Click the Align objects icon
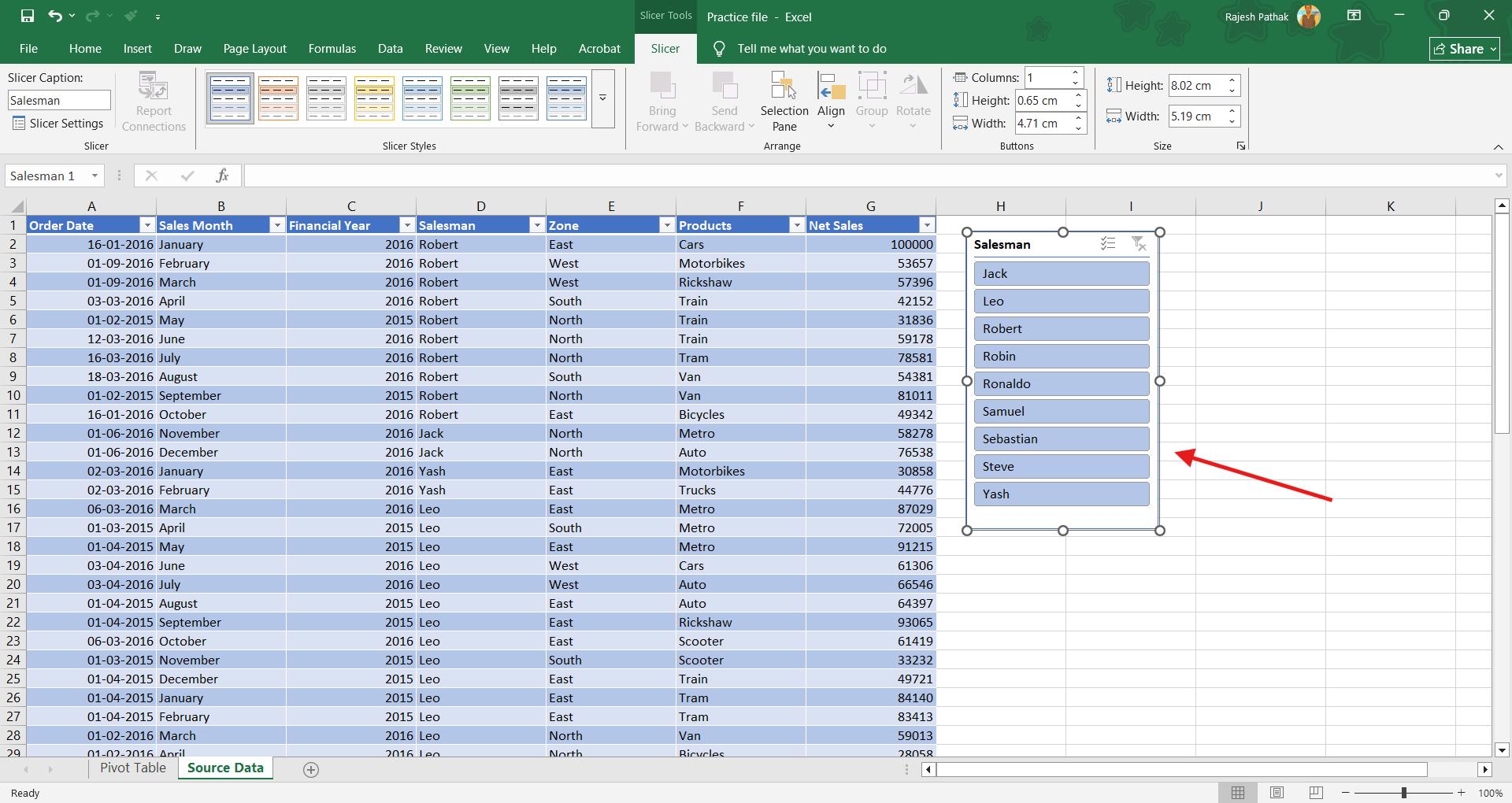The width and height of the screenshot is (1512, 803). (831, 101)
